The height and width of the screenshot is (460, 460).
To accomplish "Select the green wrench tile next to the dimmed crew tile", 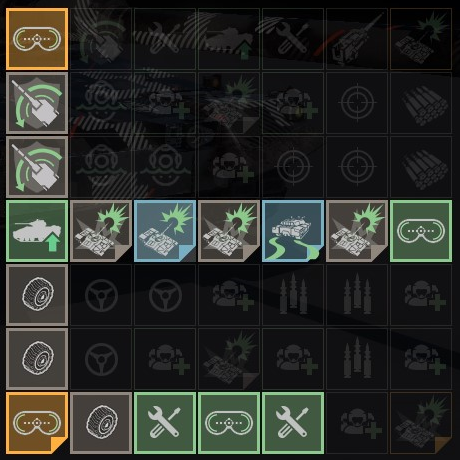I will (293, 423).
